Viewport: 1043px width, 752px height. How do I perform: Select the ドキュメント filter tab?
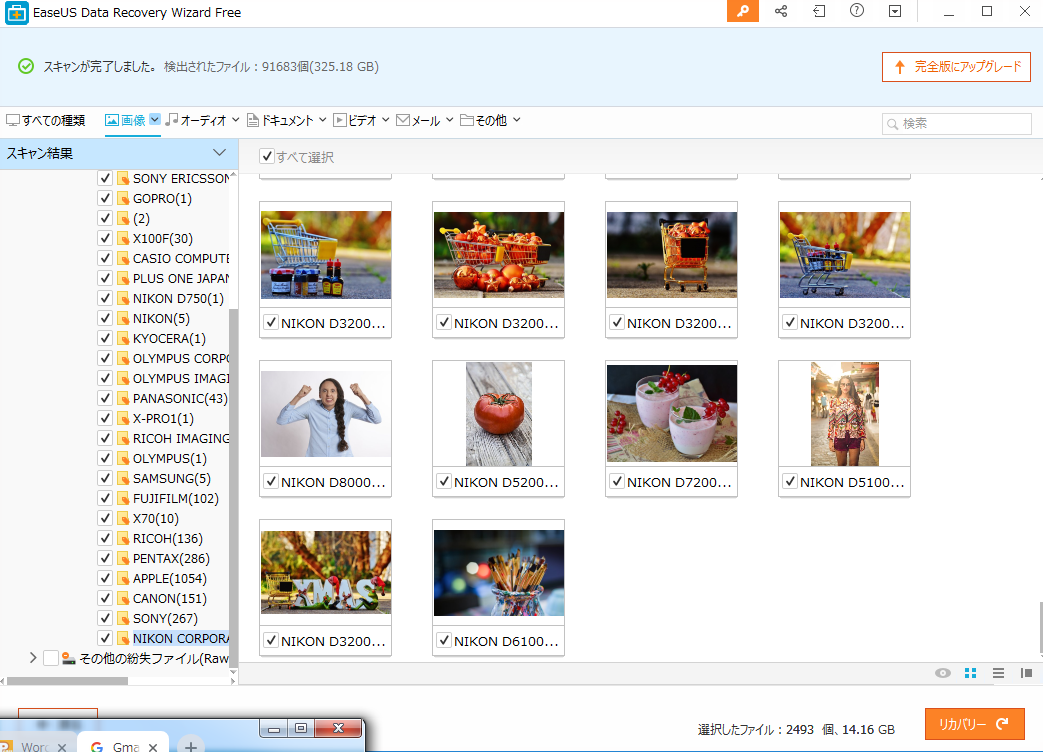280,120
